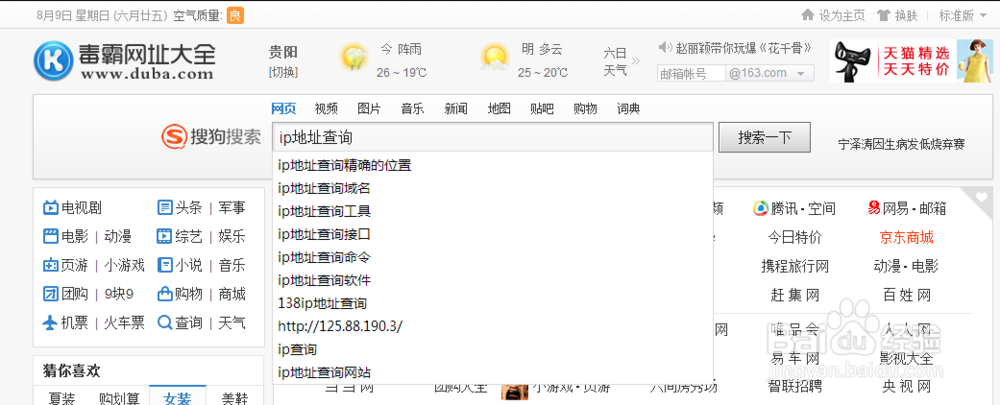
Task: Click the TV icon beside 电视剧
Action: tap(50, 208)
